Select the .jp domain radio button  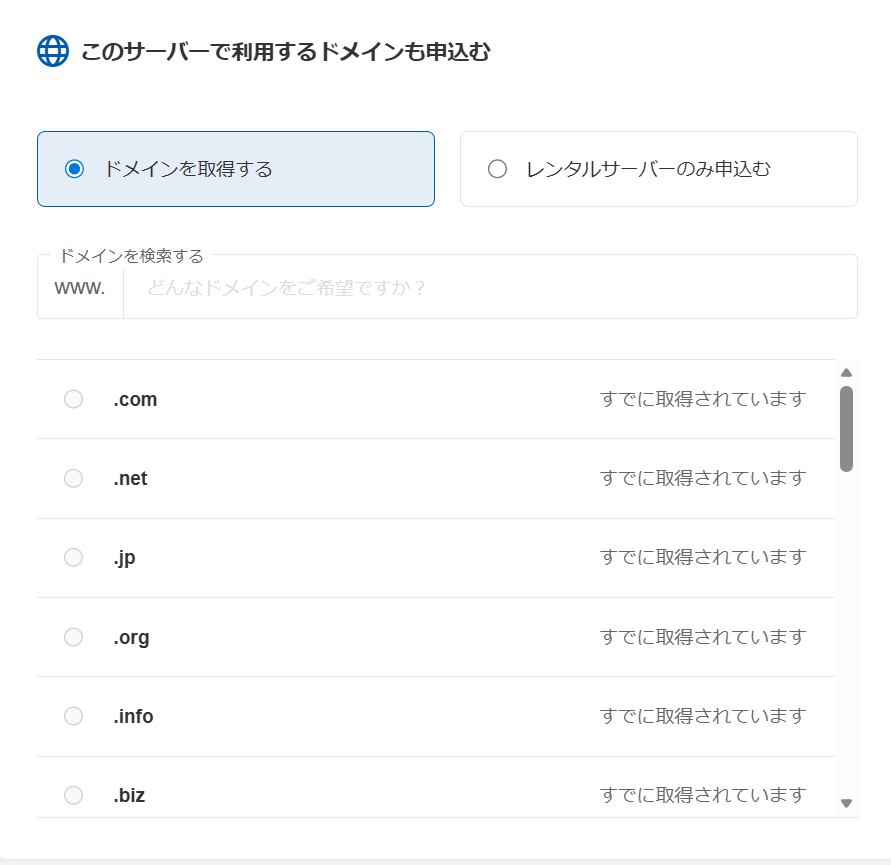[x=72, y=557]
